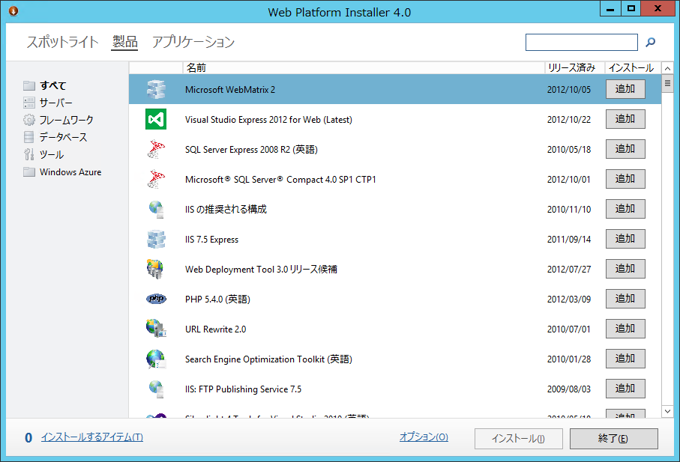Select the すべて category
The width and height of the screenshot is (680, 462).
[53, 85]
